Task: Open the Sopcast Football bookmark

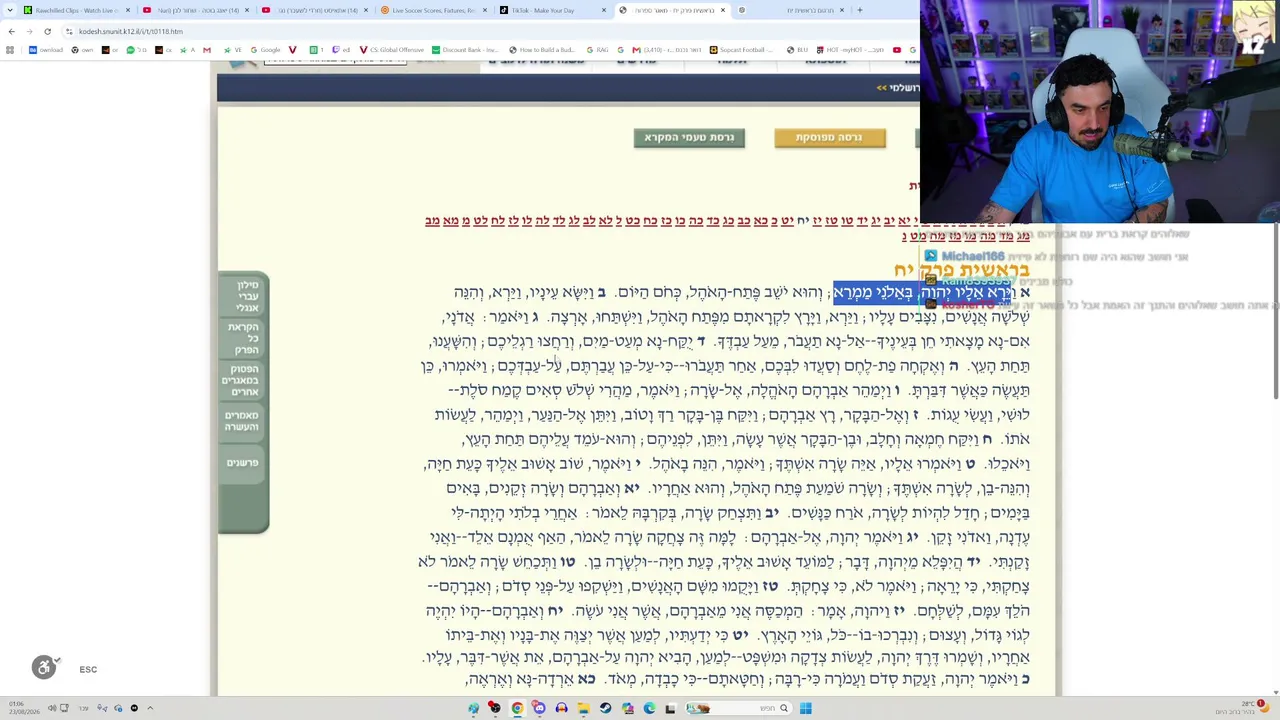Action: (x=743, y=50)
